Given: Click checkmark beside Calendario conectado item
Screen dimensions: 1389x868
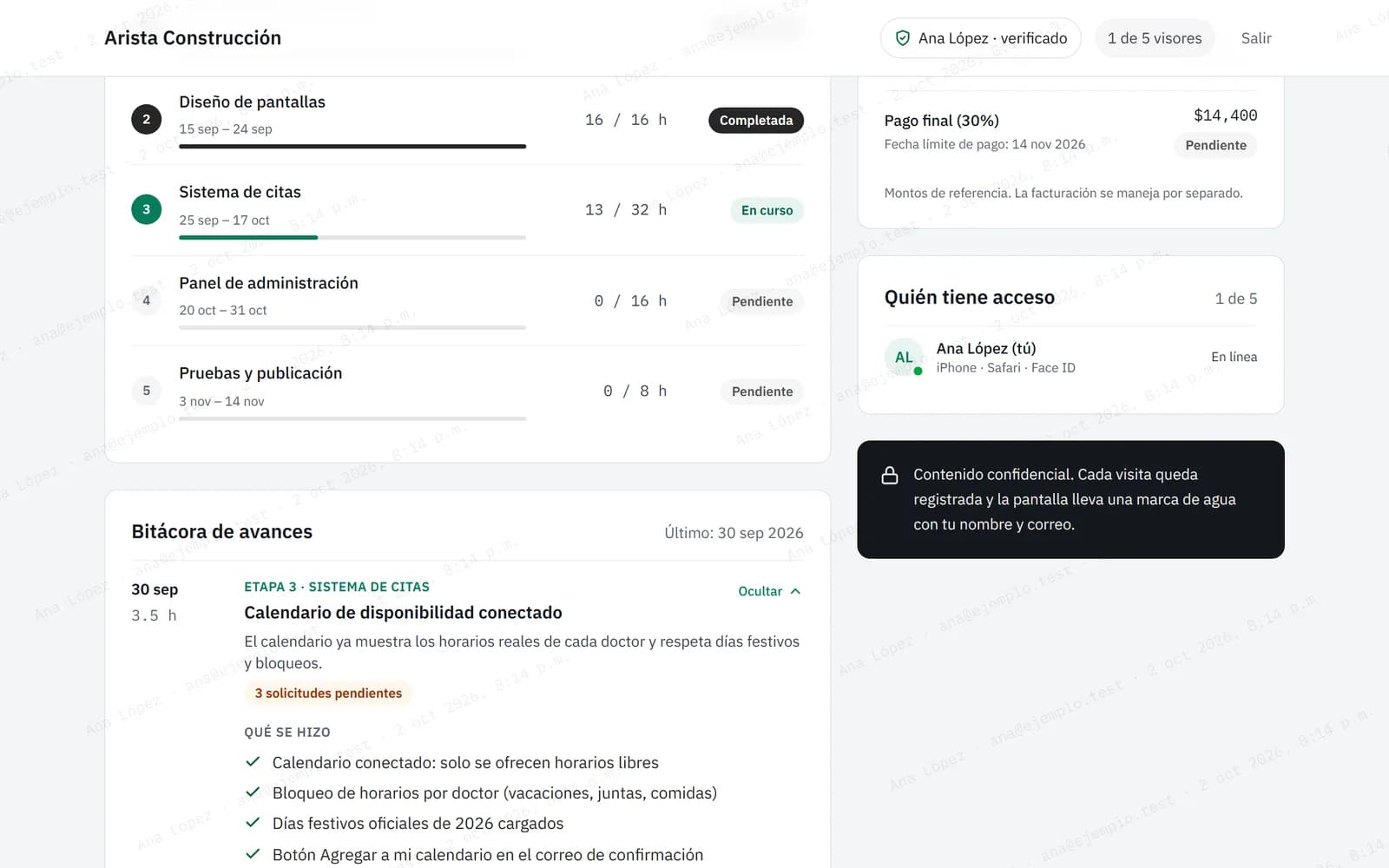Looking at the screenshot, I should tap(253, 762).
